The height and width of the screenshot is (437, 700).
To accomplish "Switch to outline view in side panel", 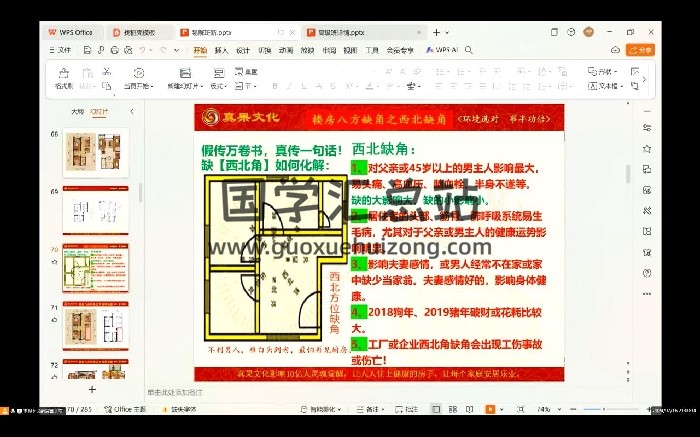I will point(77,111).
